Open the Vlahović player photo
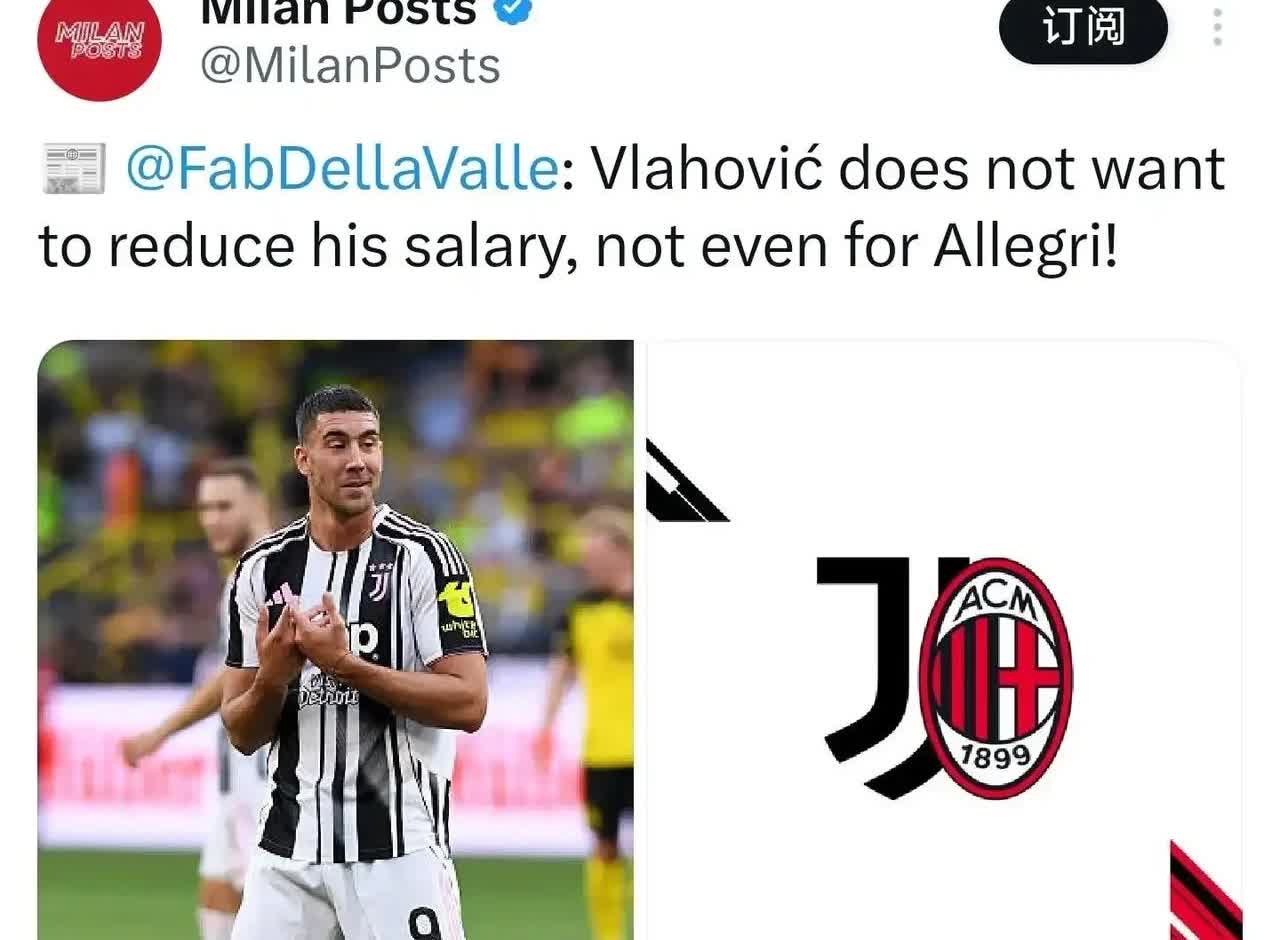 point(335,640)
